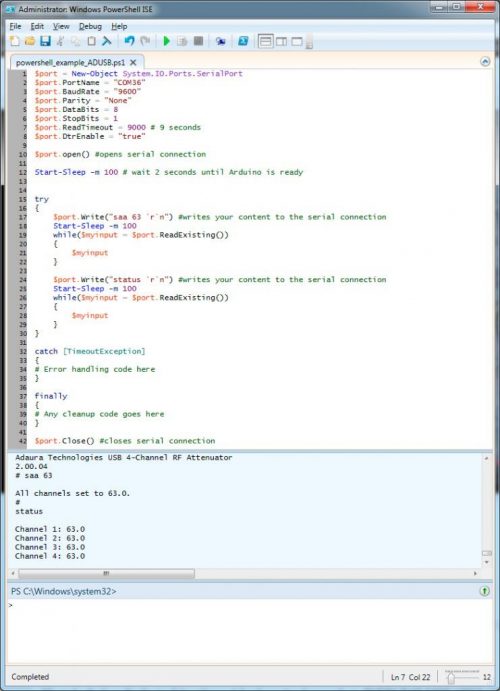Click the "COM36" port name string
Screen dimensions: 500x691
[129, 82]
